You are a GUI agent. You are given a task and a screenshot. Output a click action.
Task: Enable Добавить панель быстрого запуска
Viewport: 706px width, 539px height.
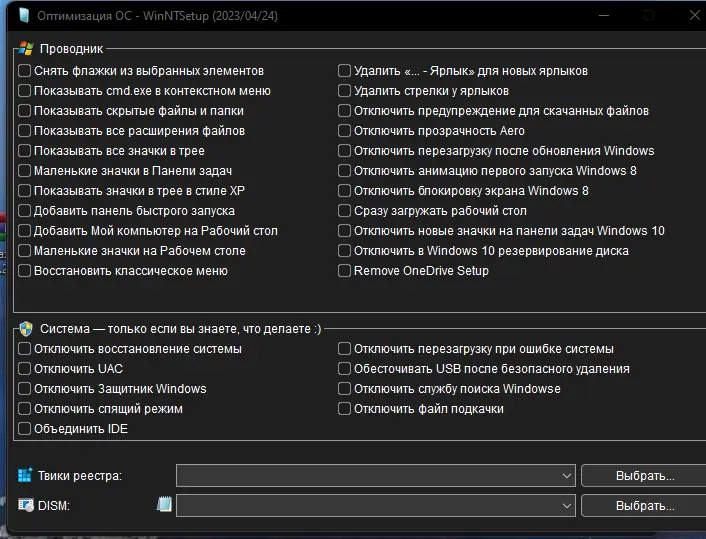[24, 211]
